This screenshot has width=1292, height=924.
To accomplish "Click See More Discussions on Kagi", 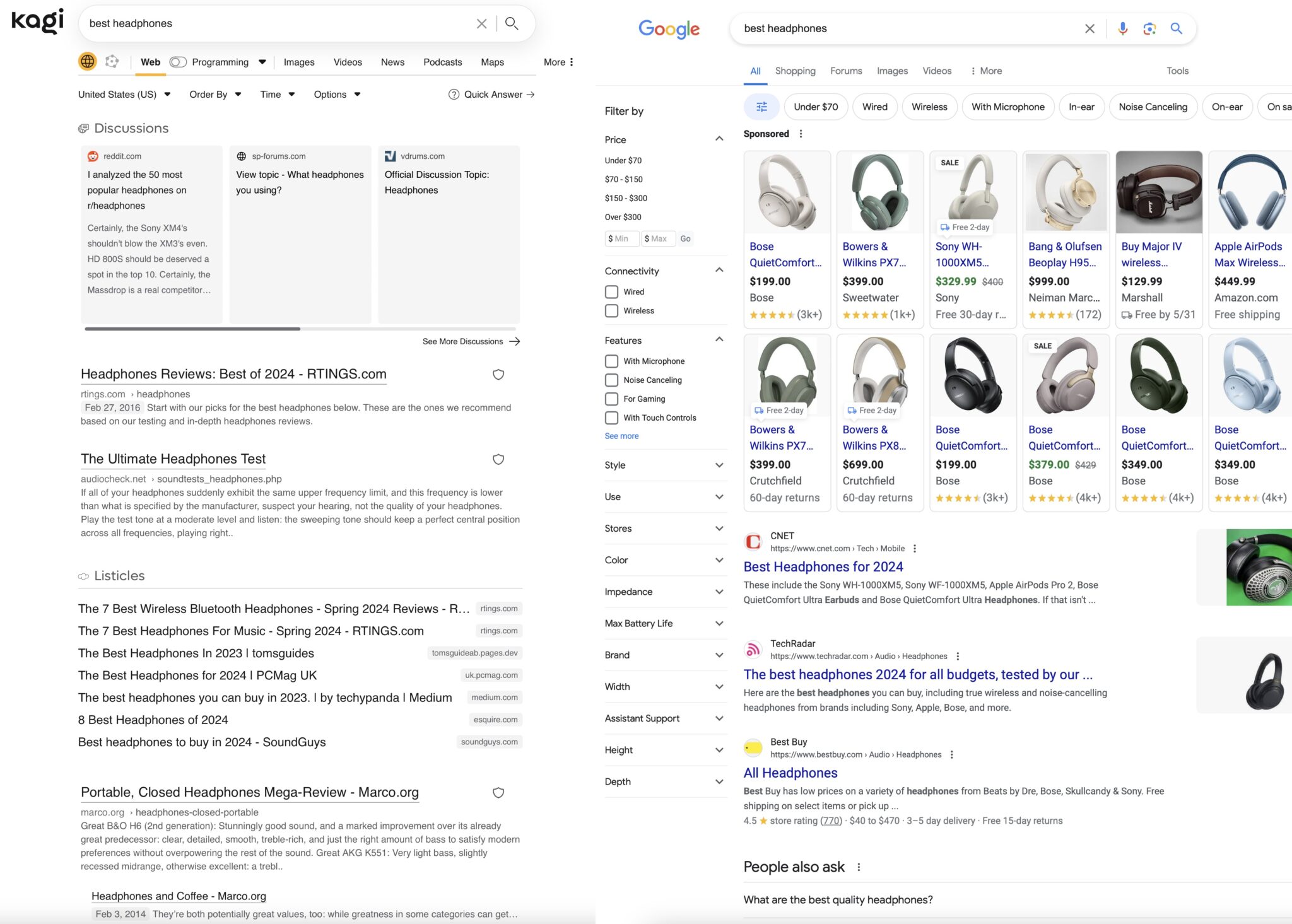I will [x=462, y=341].
